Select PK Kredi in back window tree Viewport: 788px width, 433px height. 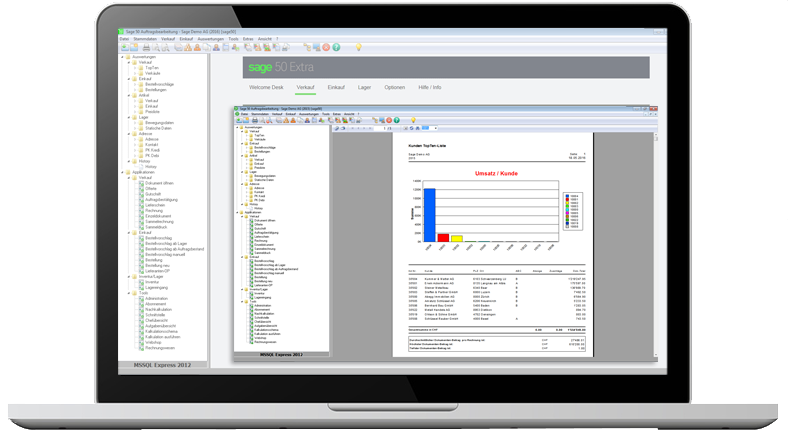(x=152, y=150)
